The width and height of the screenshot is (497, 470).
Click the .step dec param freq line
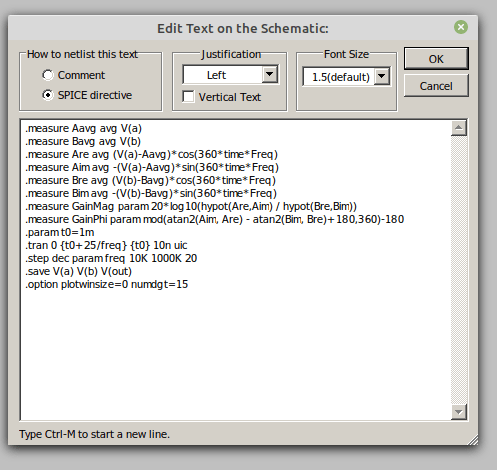(111, 258)
